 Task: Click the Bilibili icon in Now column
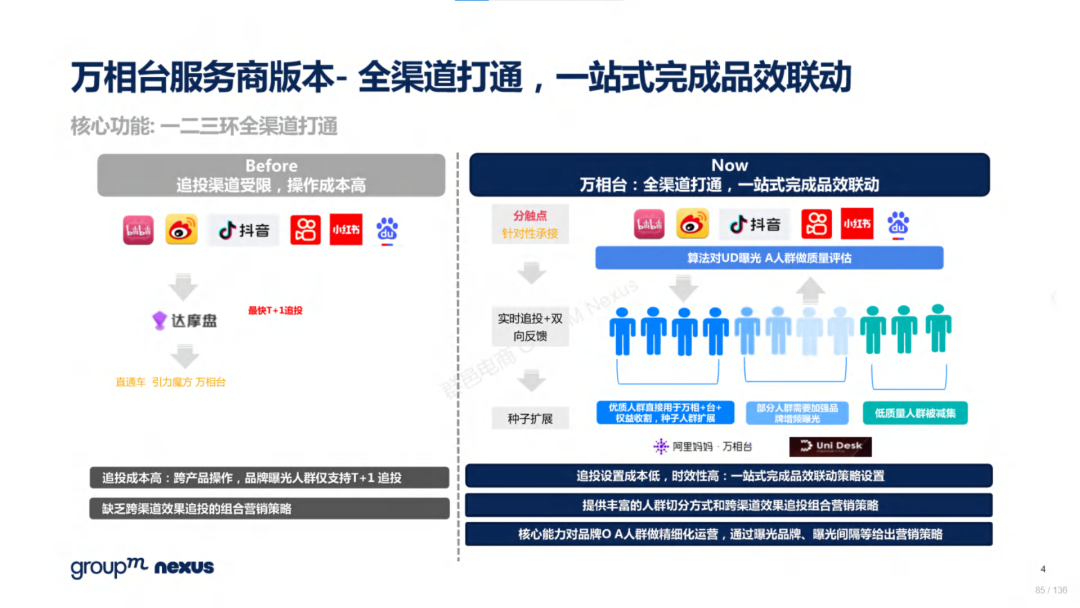(649, 224)
